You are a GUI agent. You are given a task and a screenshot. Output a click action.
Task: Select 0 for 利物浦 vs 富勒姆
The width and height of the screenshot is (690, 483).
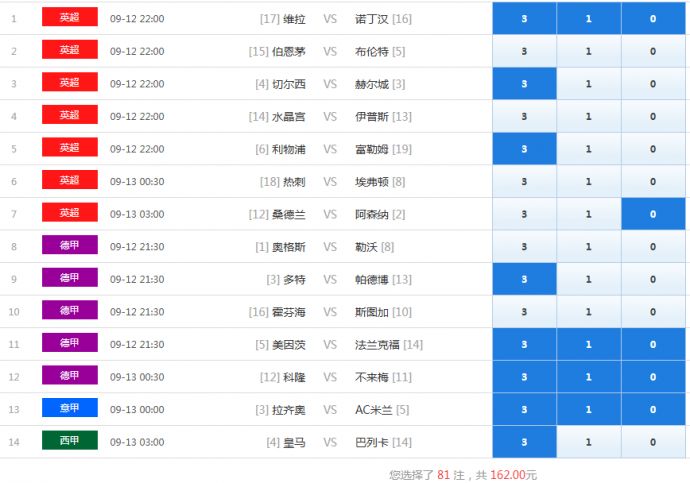click(653, 149)
